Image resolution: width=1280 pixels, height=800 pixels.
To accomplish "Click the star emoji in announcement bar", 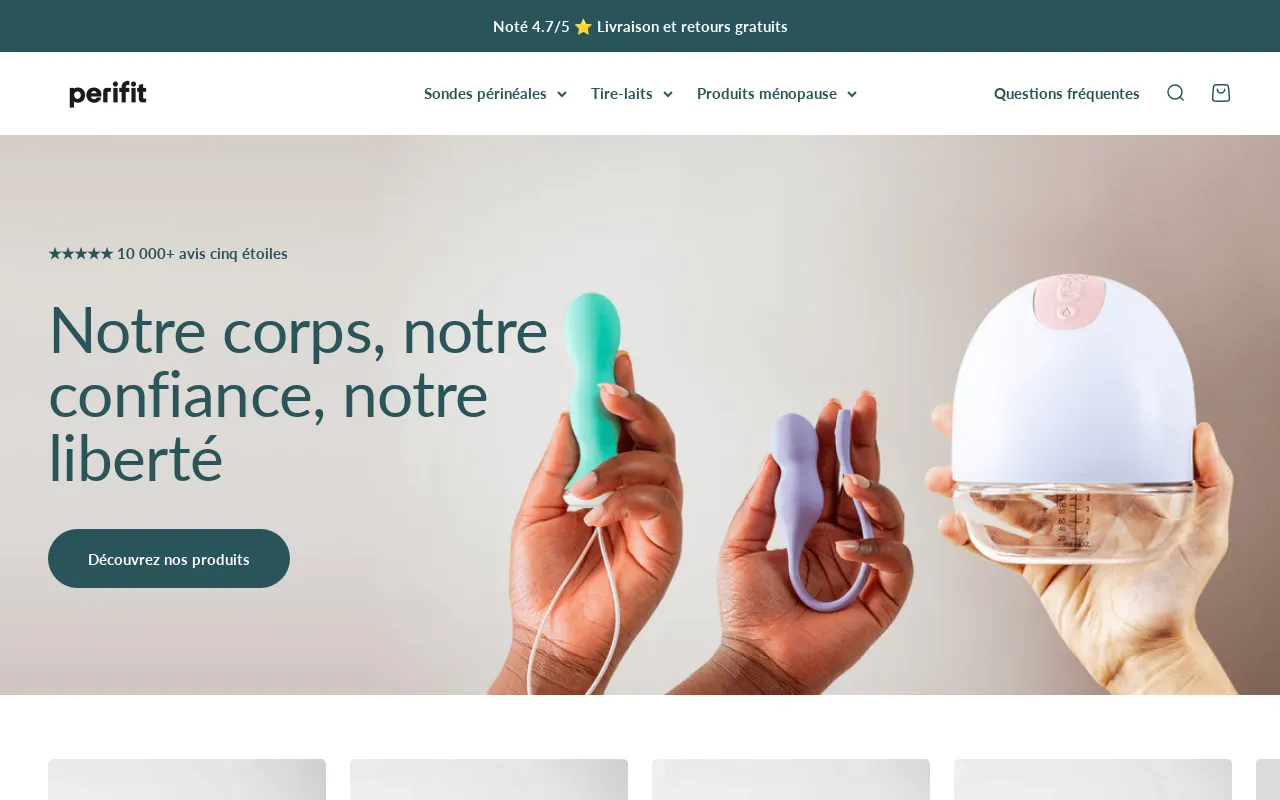I will pos(583,26).
